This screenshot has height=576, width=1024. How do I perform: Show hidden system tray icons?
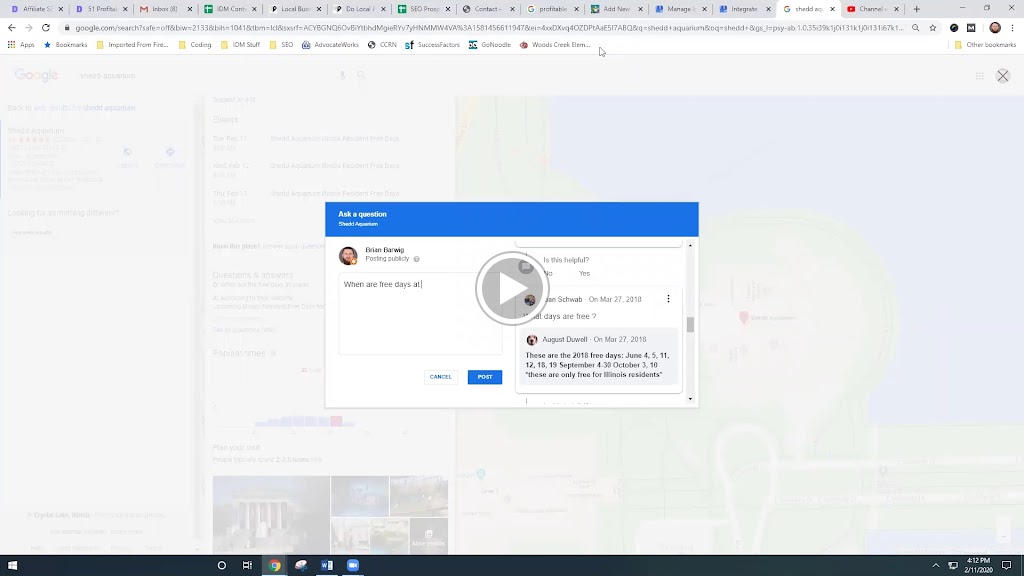936,566
